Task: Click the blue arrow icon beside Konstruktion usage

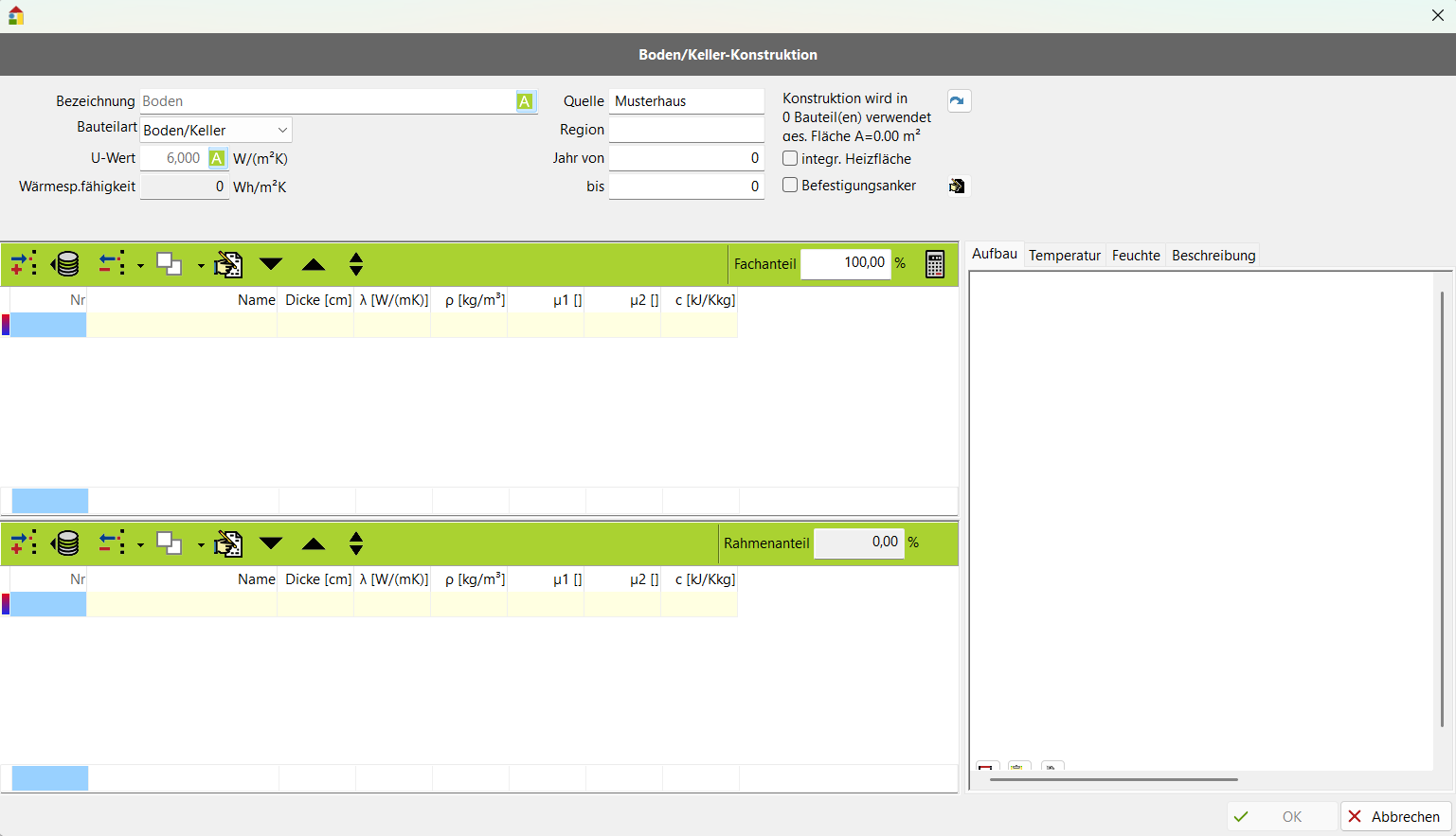Action: pyautogui.click(x=959, y=100)
